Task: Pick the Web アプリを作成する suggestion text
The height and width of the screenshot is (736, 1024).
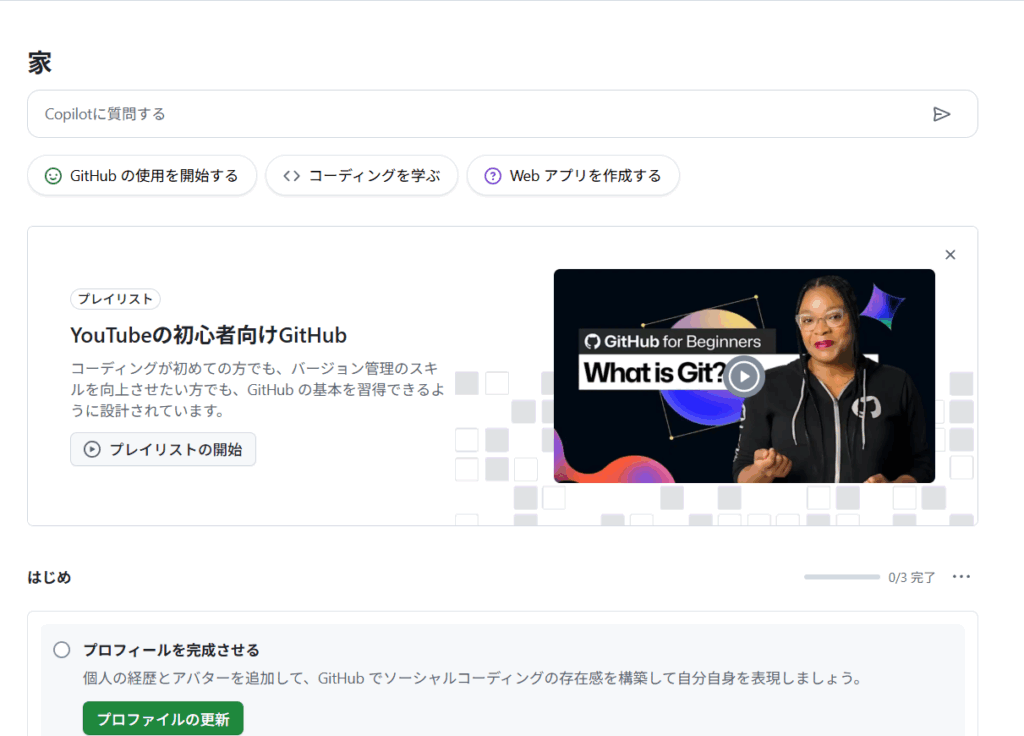Action: [x=585, y=176]
